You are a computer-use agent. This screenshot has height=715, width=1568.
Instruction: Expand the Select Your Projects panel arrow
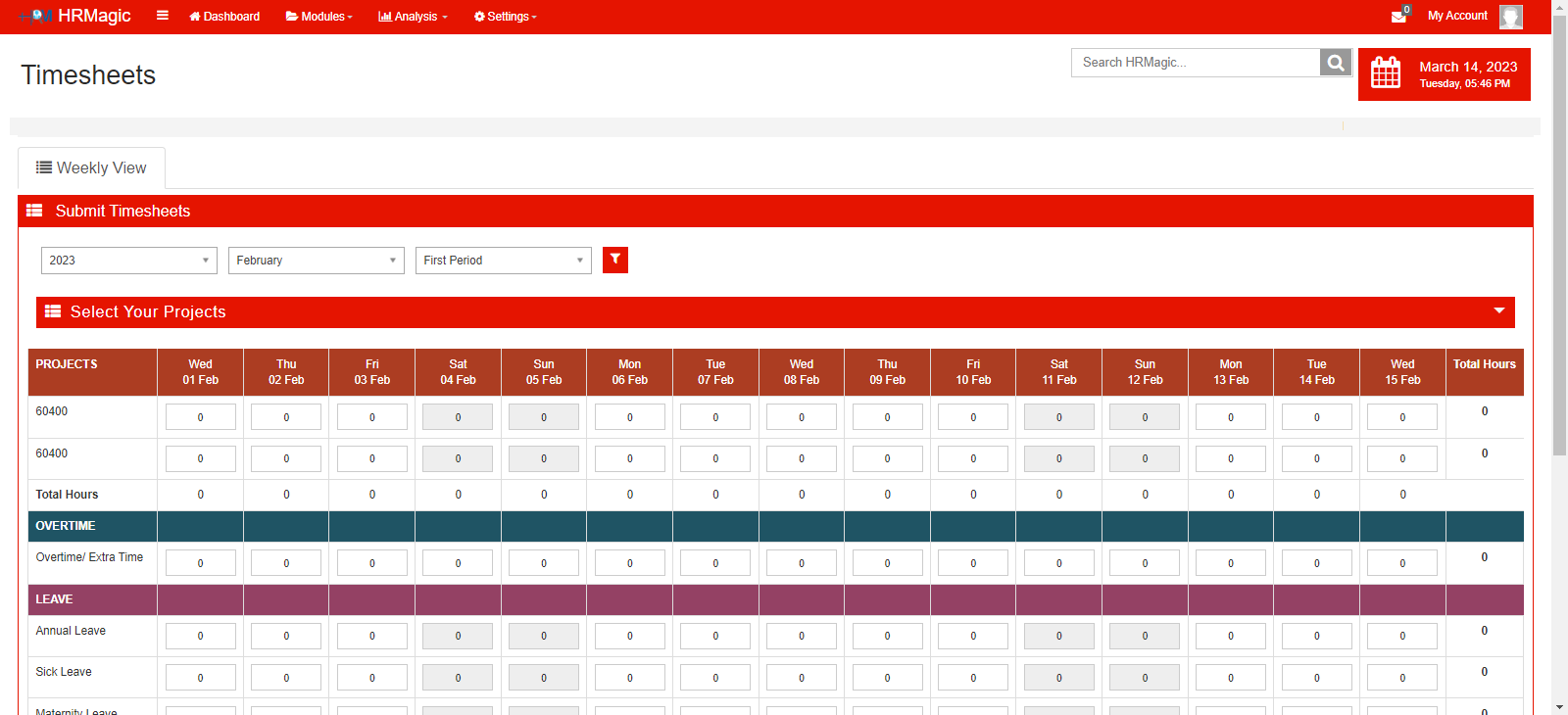click(1498, 311)
